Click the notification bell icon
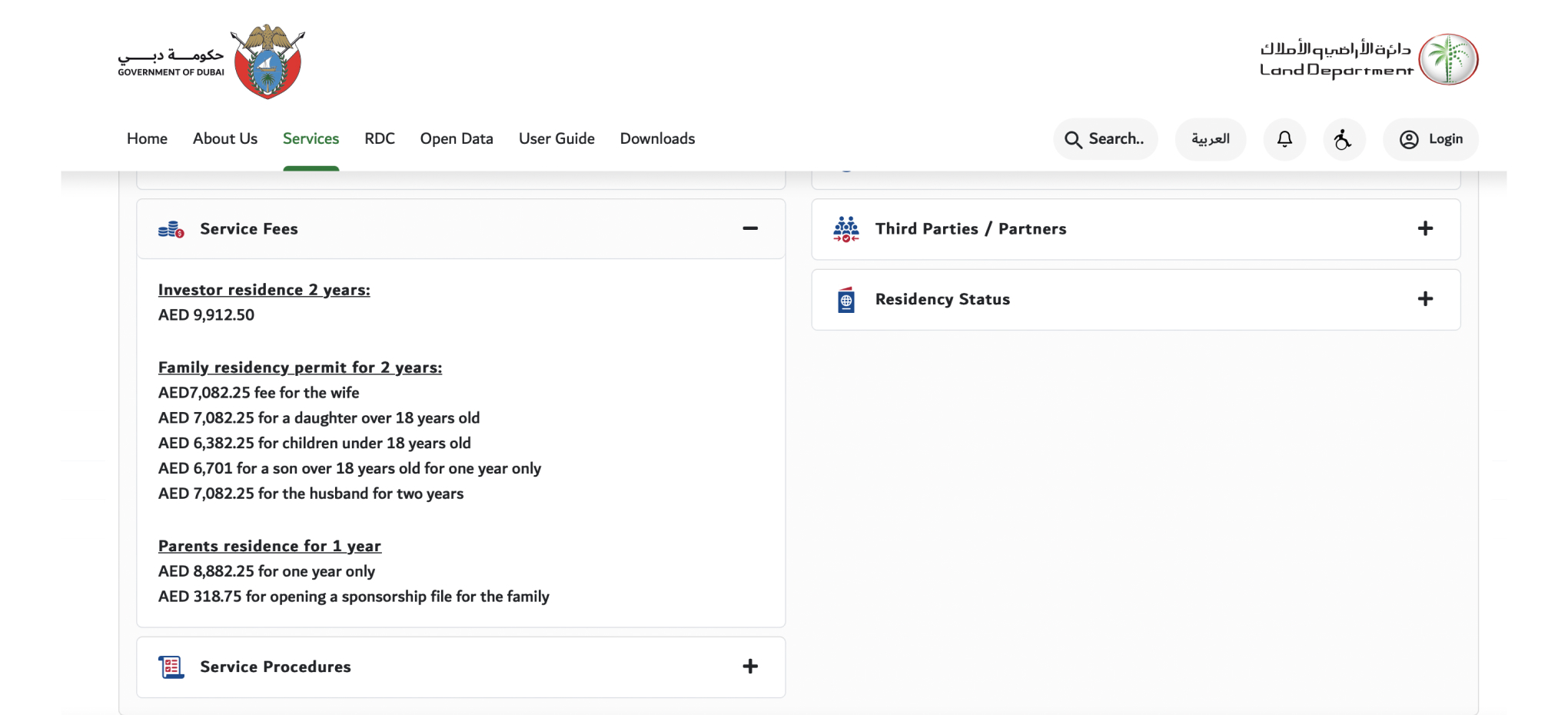 (x=1284, y=139)
